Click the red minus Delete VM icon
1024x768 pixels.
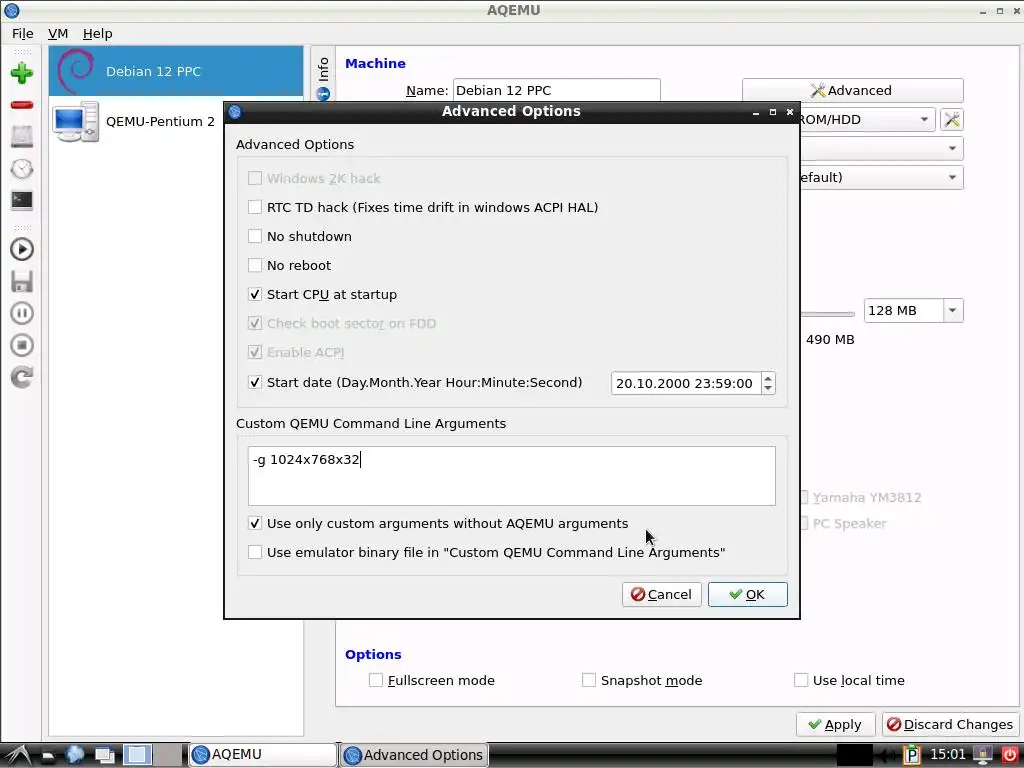pyautogui.click(x=22, y=104)
